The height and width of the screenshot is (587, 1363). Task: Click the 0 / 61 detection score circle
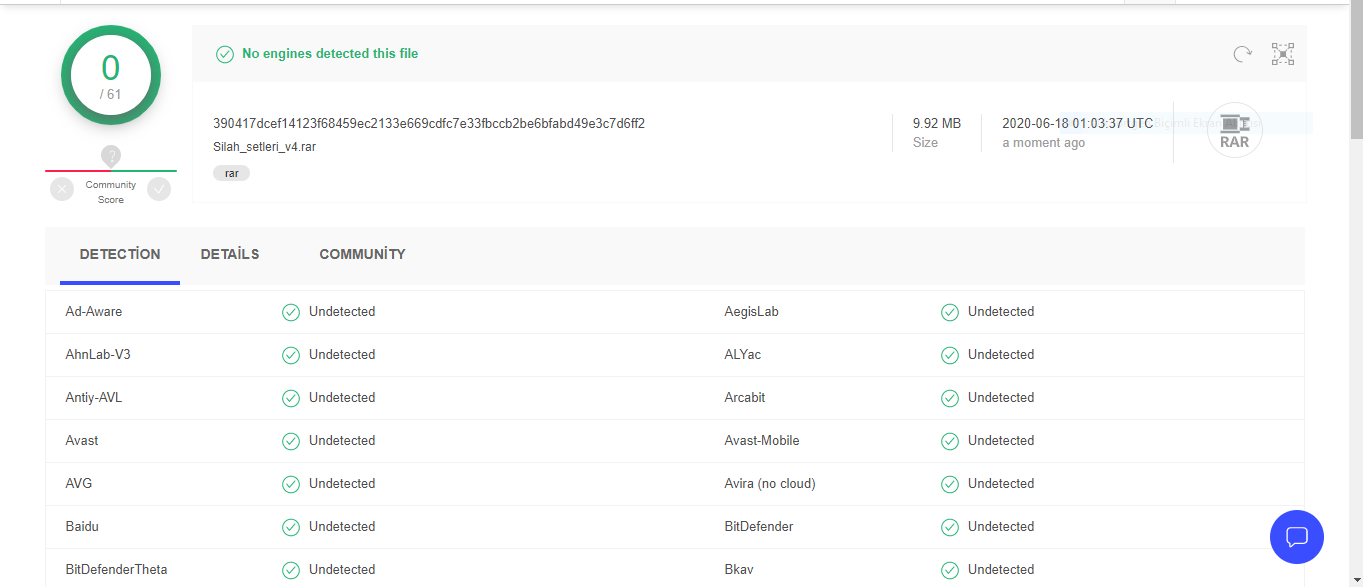(x=111, y=75)
